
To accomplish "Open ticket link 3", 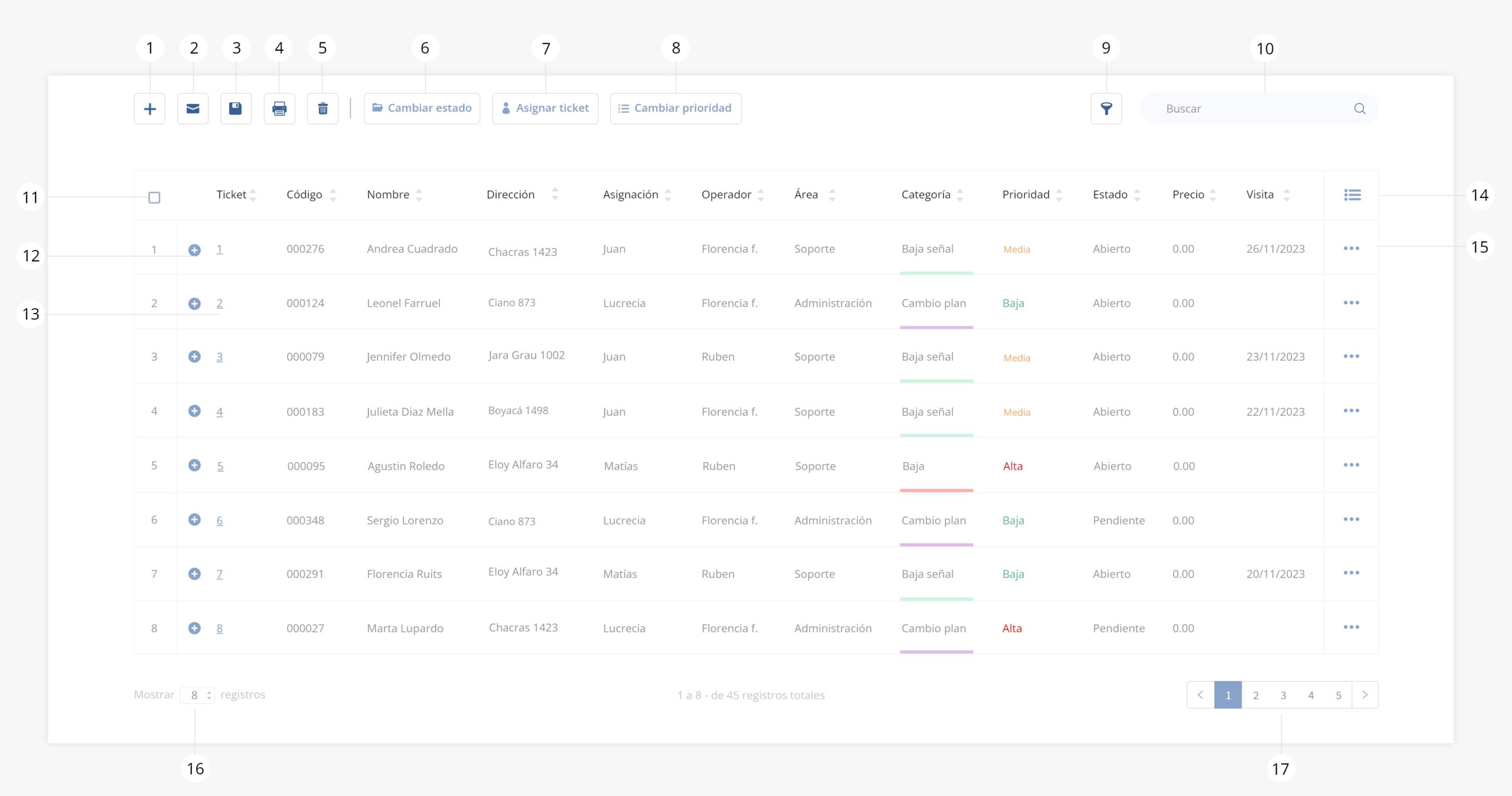I will [x=219, y=357].
